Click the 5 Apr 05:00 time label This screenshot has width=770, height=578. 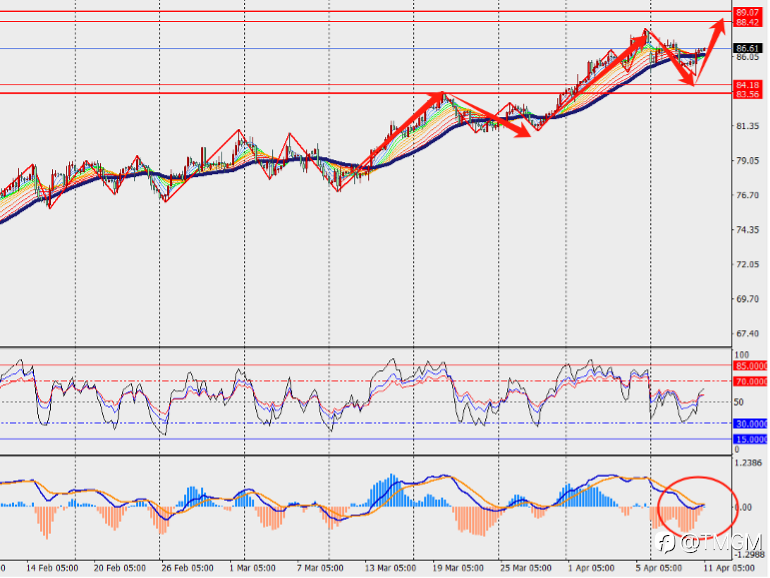(x=659, y=568)
